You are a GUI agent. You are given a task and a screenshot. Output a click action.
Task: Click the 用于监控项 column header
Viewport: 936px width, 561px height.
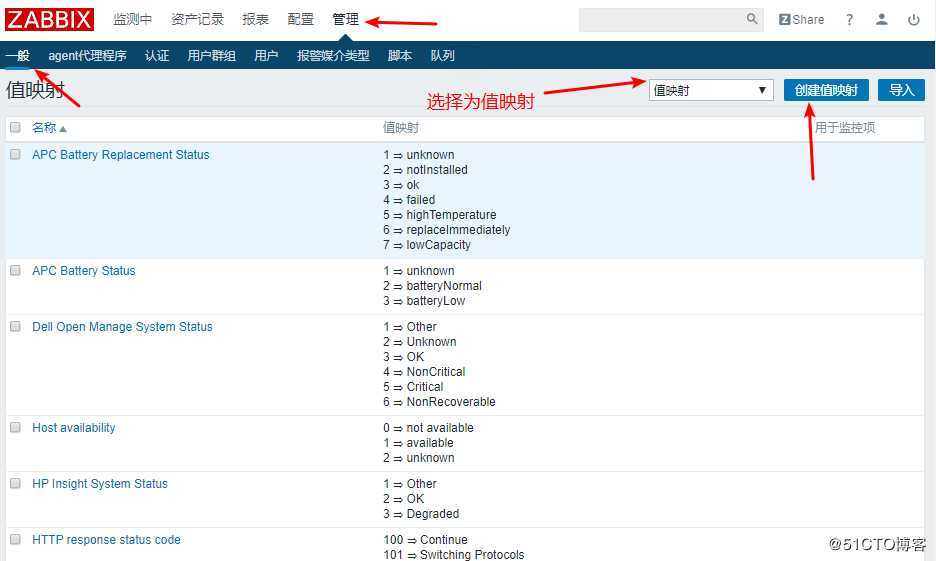click(x=845, y=128)
